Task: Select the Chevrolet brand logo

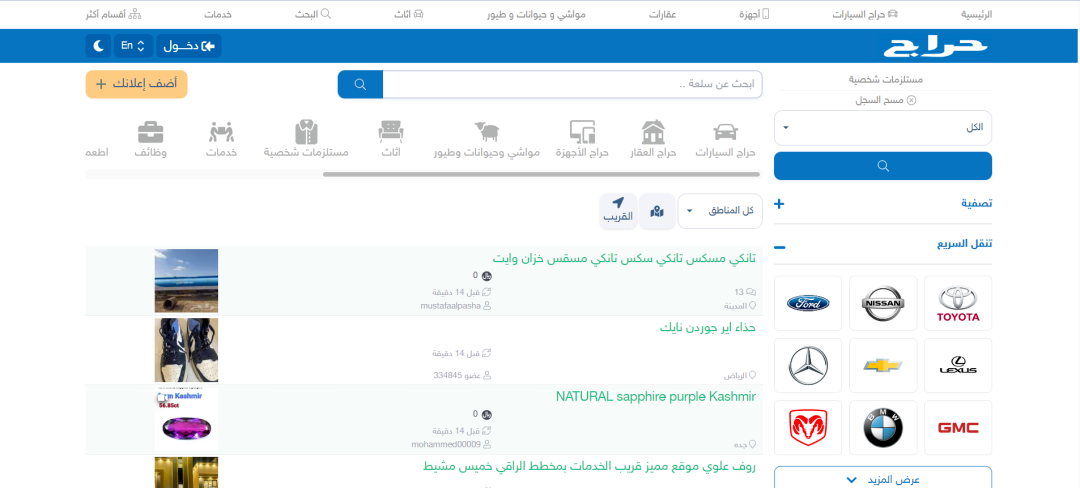Action: [883, 365]
